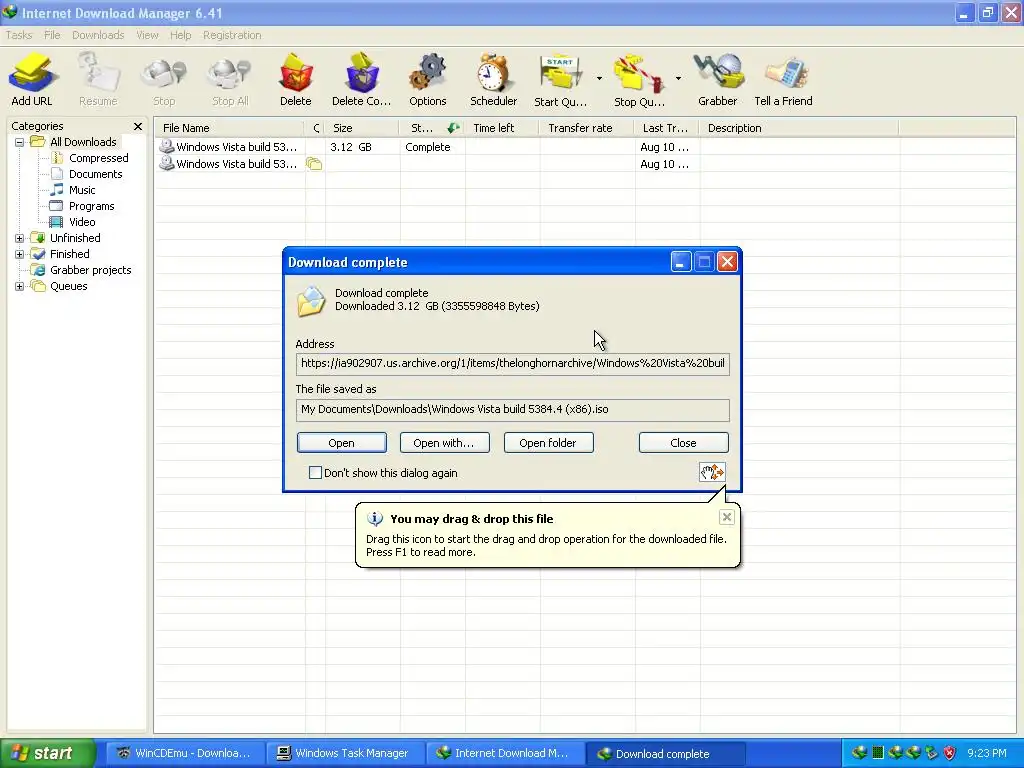
Task: Click the Delete toolbar icon
Action: [x=296, y=80]
